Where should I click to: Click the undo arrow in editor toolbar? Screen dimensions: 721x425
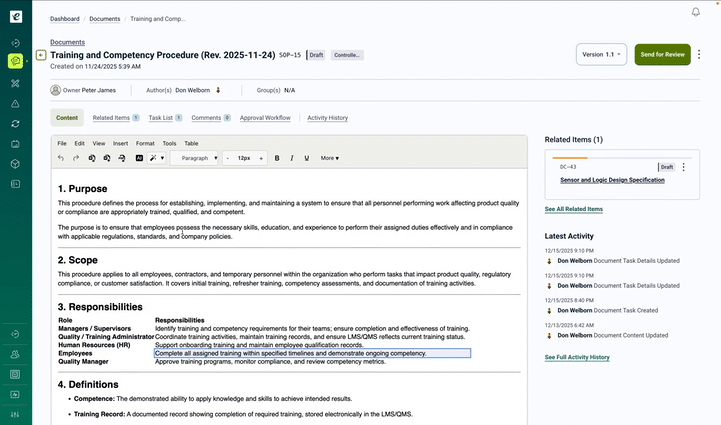coord(61,158)
